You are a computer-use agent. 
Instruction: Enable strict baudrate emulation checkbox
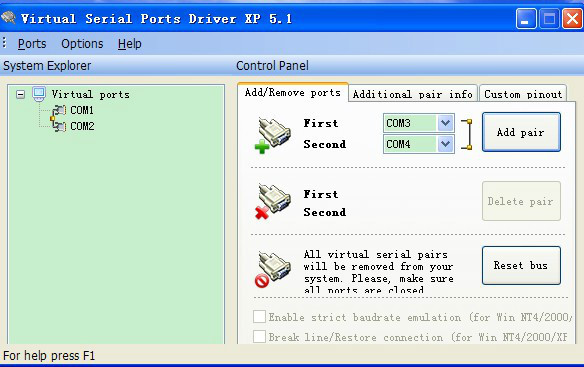[x=259, y=317]
